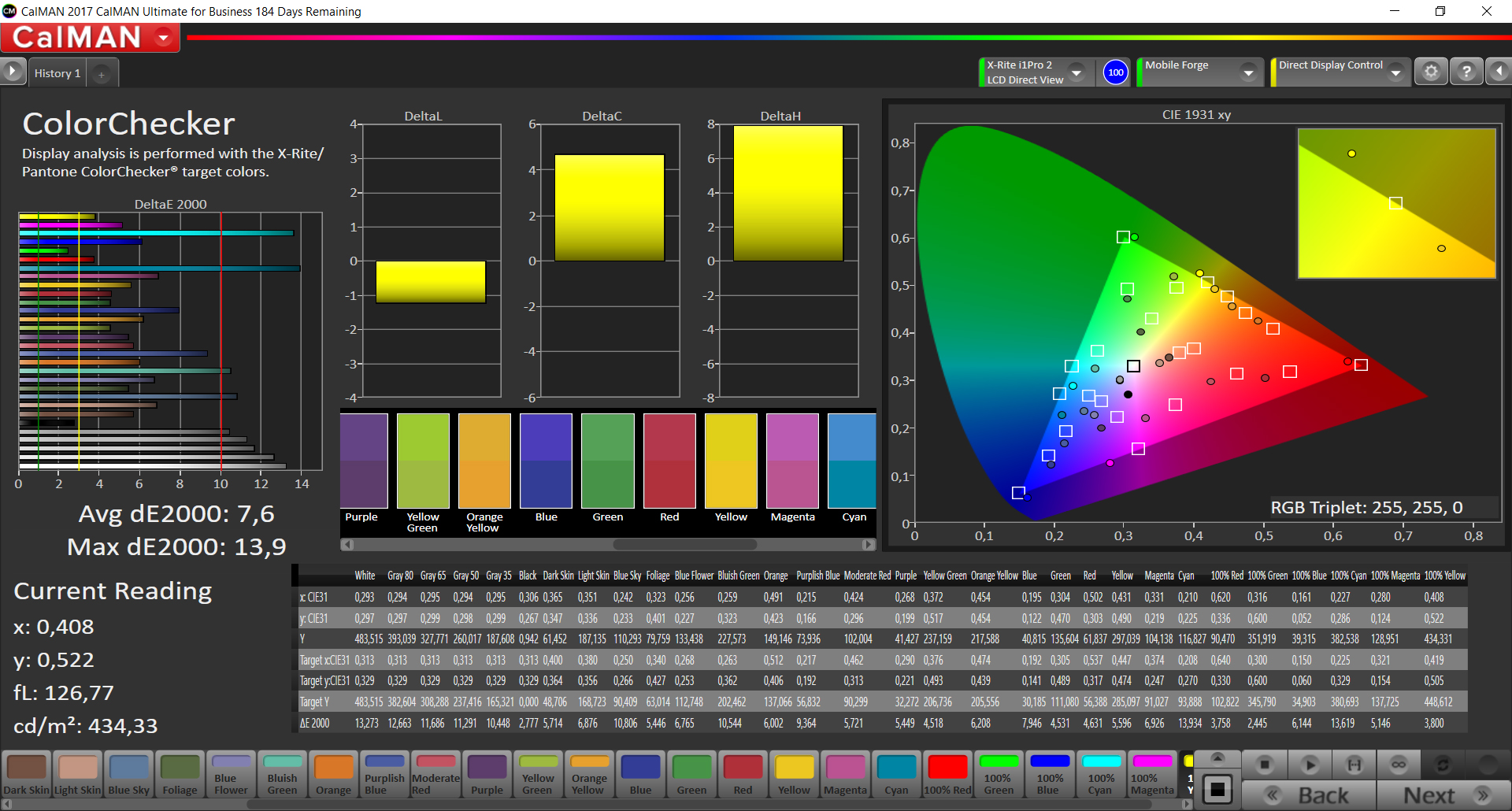The image size is (1512, 811).
Task: Open the Mobile Forge source dropdown
Action: (x=1248, y=72)
